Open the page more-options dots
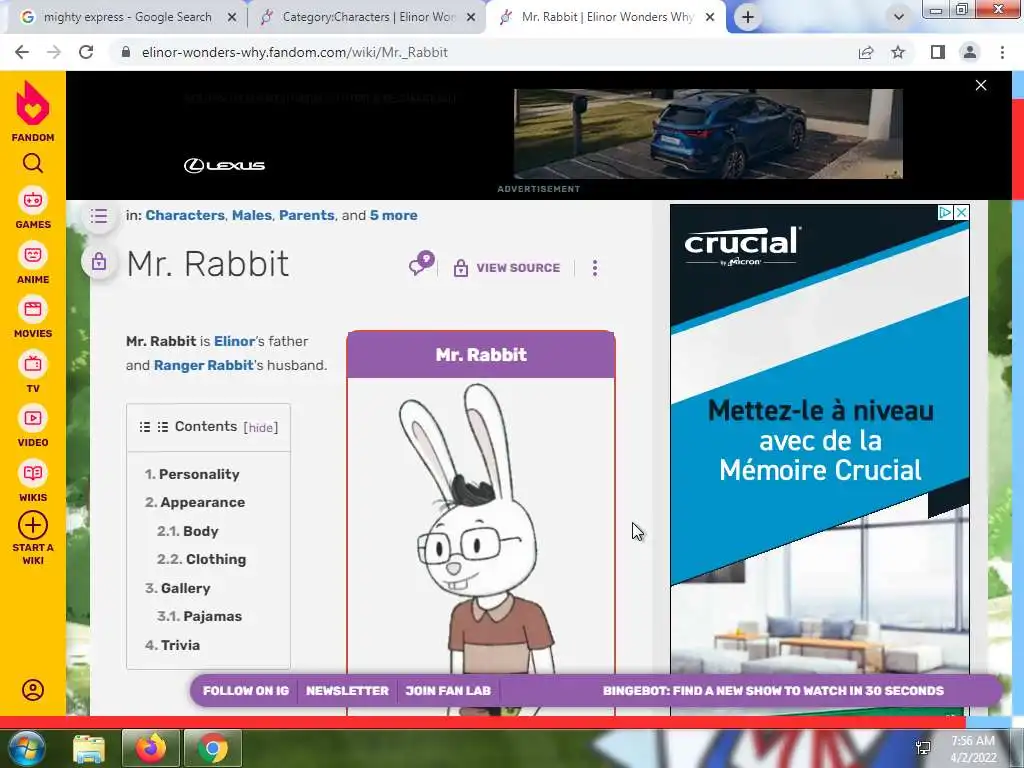The height and width of the screenshot is (768, 1024). point(595,268)
